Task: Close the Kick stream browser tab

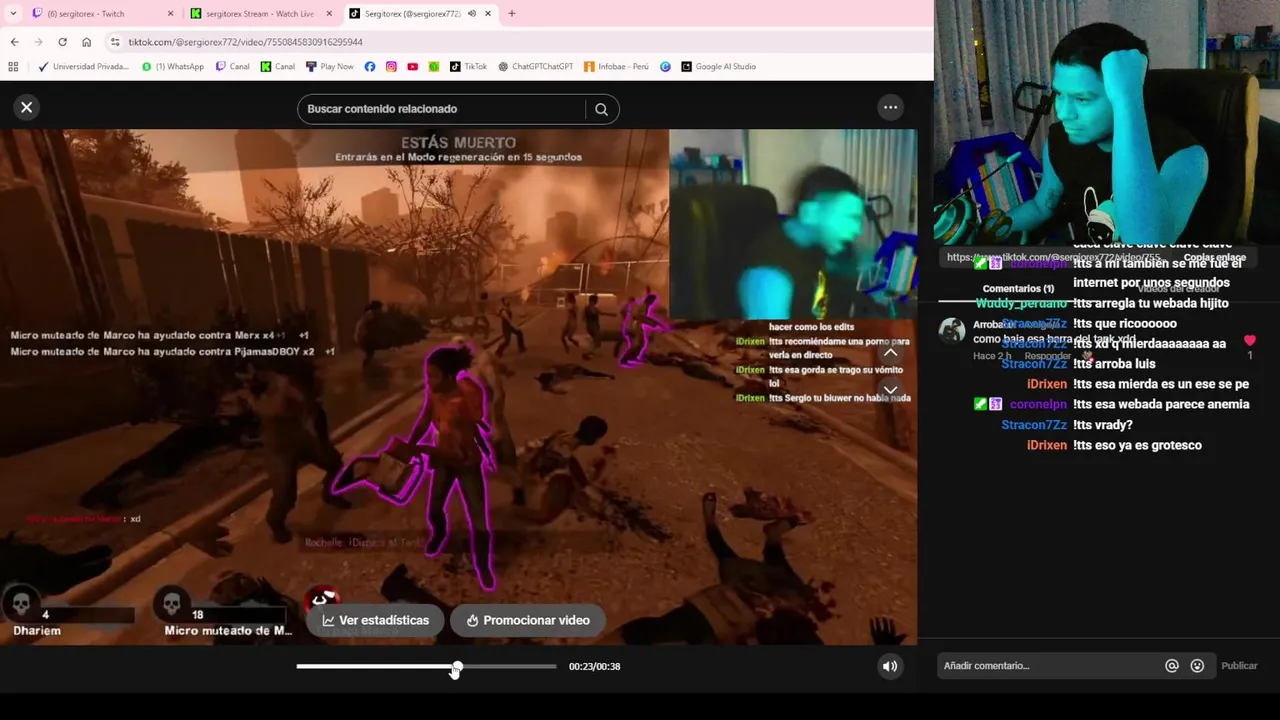Action: pos(329,14)
